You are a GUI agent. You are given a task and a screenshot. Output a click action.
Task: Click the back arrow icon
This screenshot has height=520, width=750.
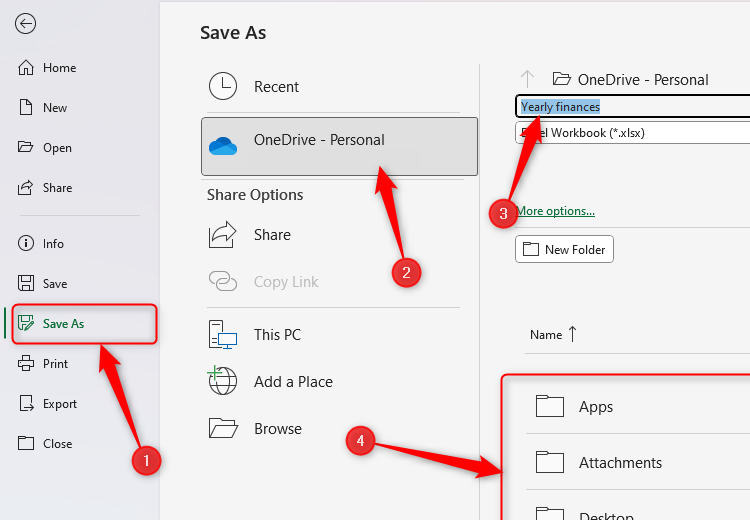point(26,25)
